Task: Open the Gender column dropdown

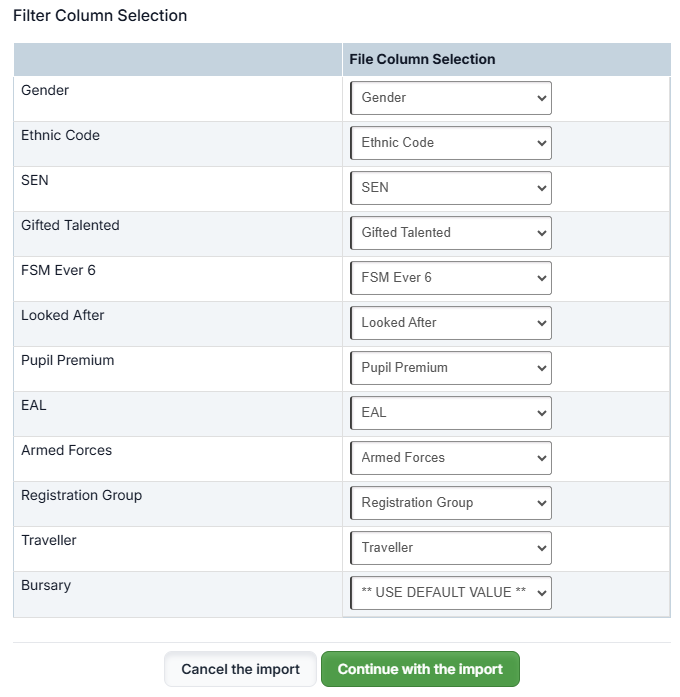Action: (450, 98)
